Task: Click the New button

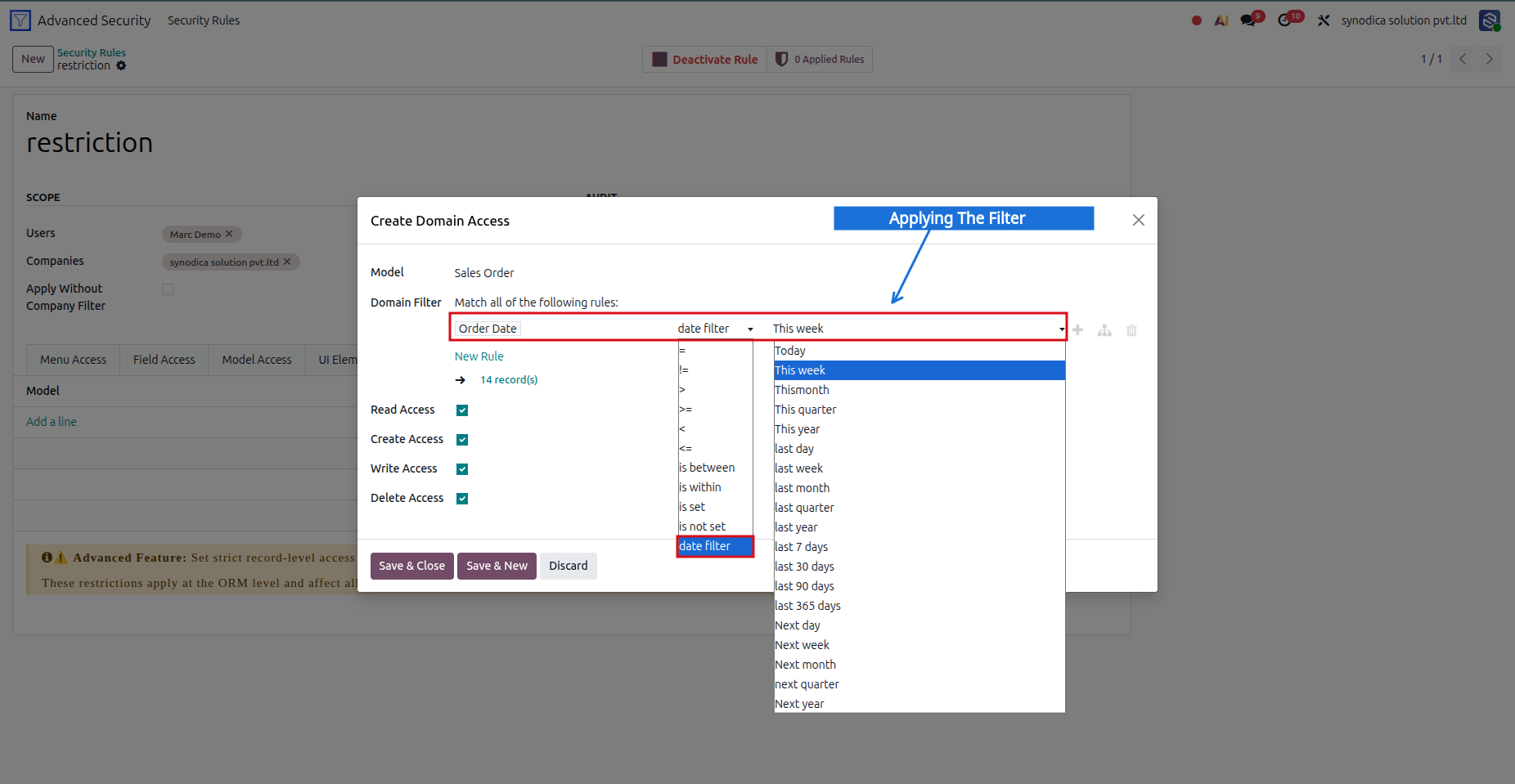Action: [33, 59]
